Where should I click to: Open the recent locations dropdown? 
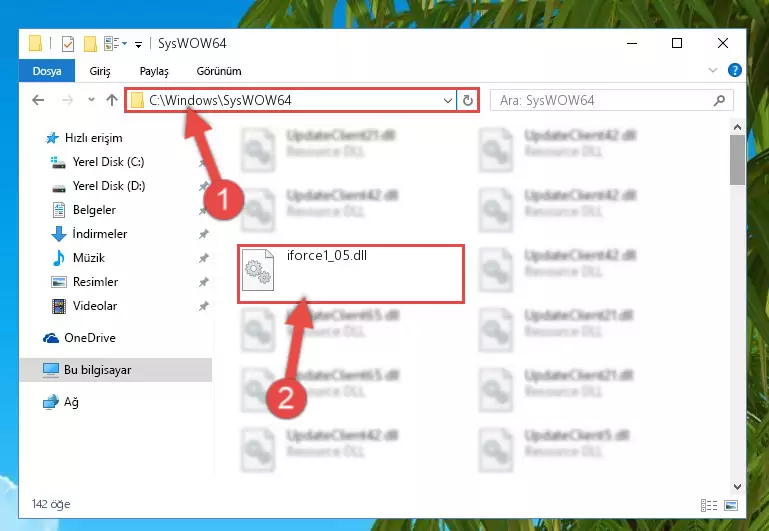click(x=91, y=100)
